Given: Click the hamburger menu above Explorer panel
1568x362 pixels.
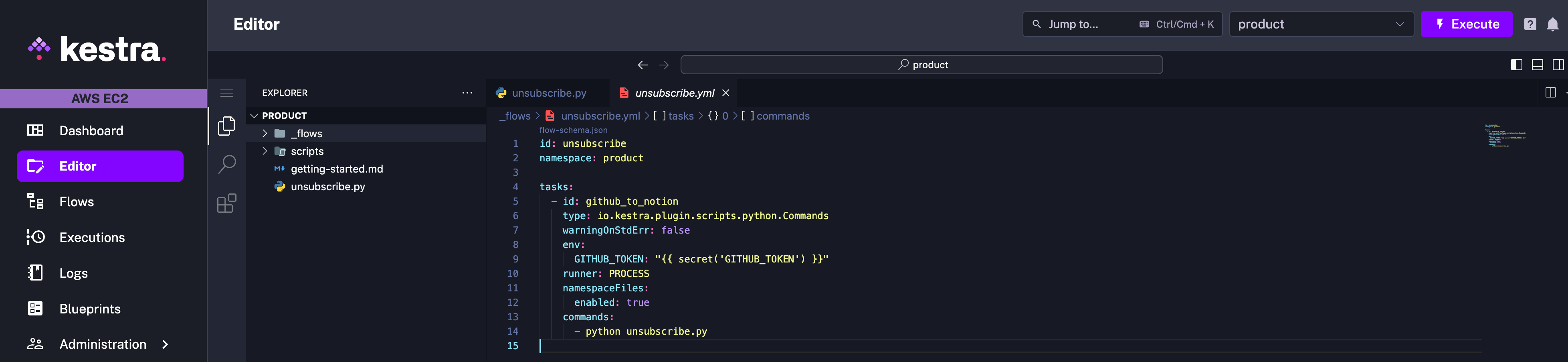Looking at the screenshot, I should (227, 93).
